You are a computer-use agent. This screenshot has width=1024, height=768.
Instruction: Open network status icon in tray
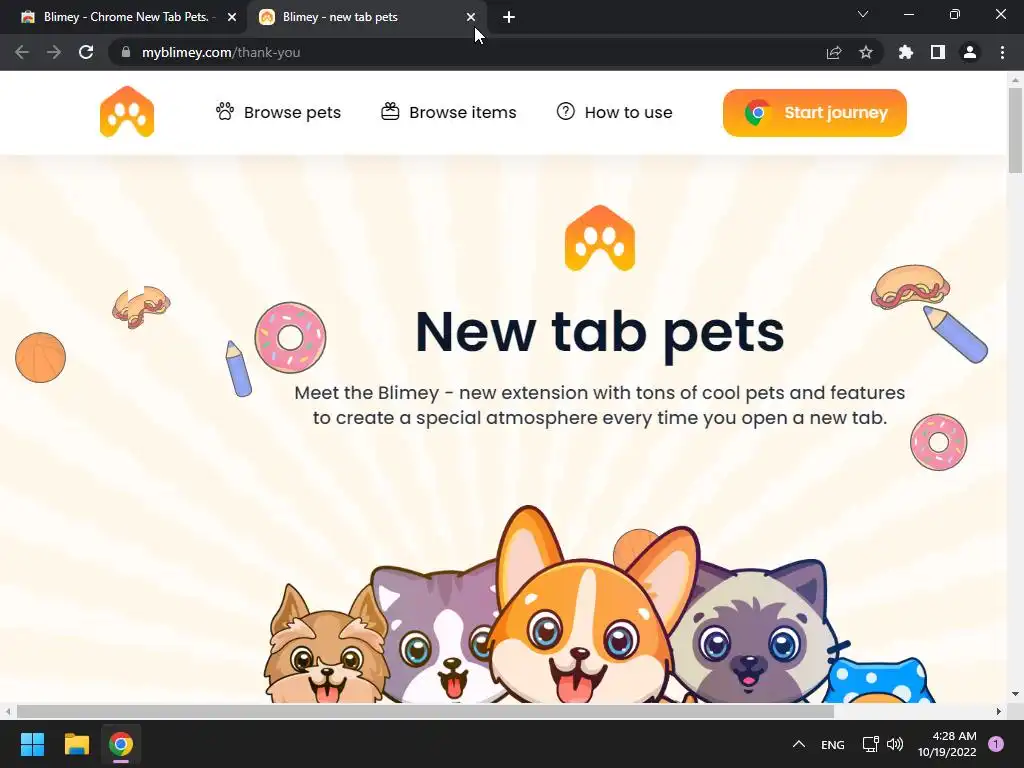tap(871, 744)
